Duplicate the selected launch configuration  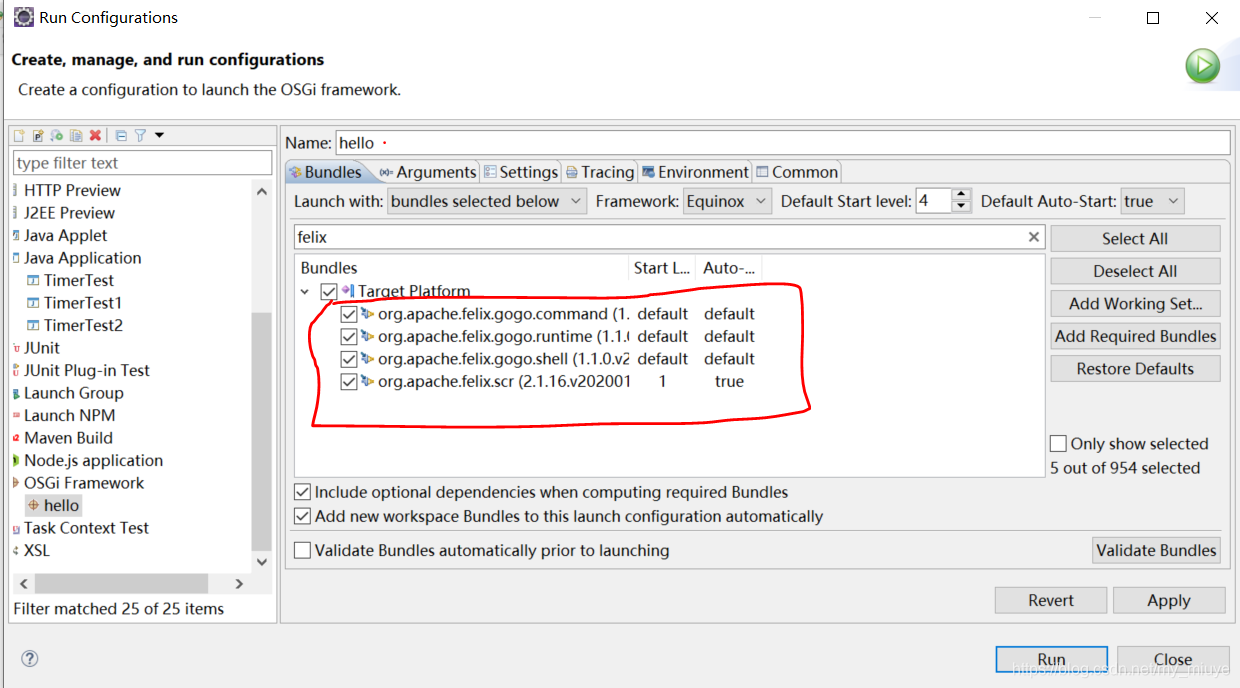pyautogui.click(x=75, y=135)
